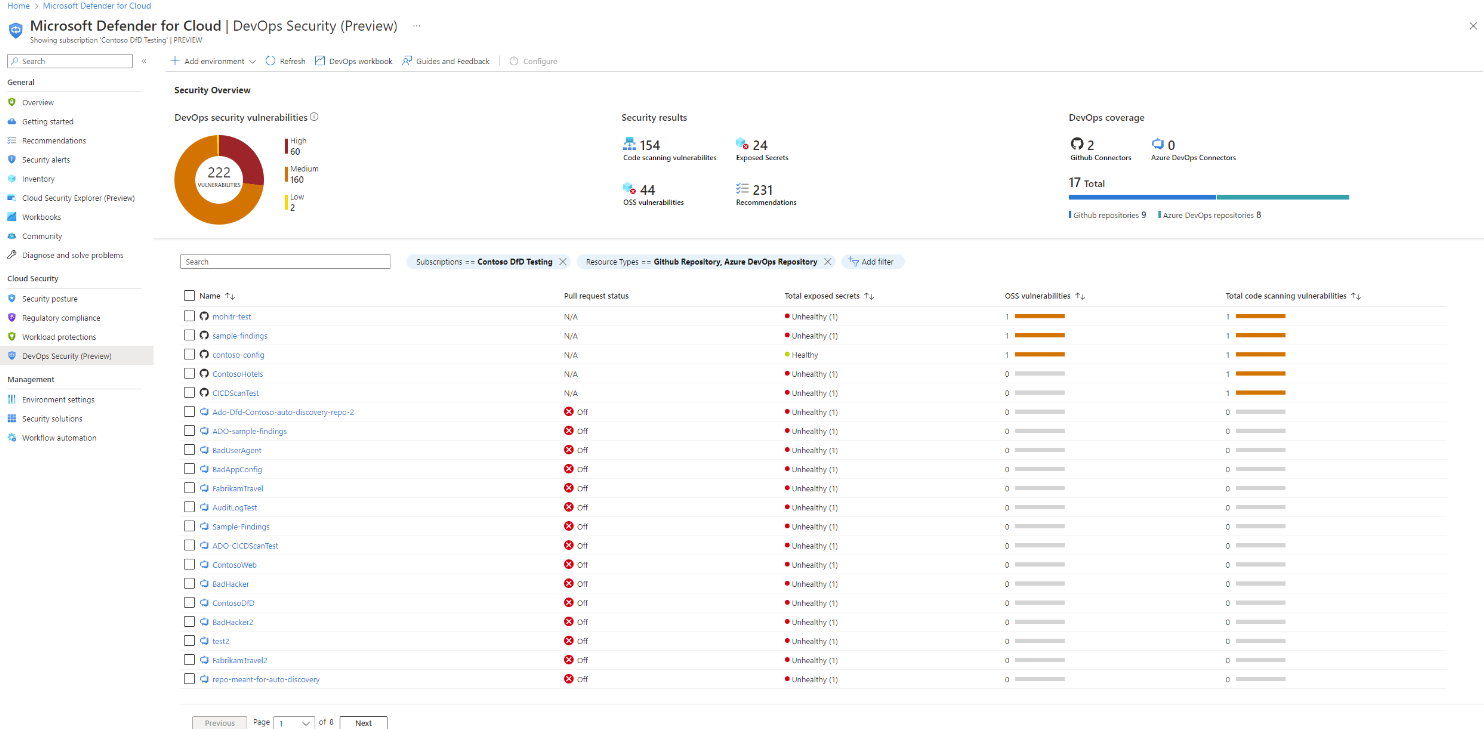Click the Getting started cloud icon
Screen dimensions: 1484x729
(x=12, y=121)
